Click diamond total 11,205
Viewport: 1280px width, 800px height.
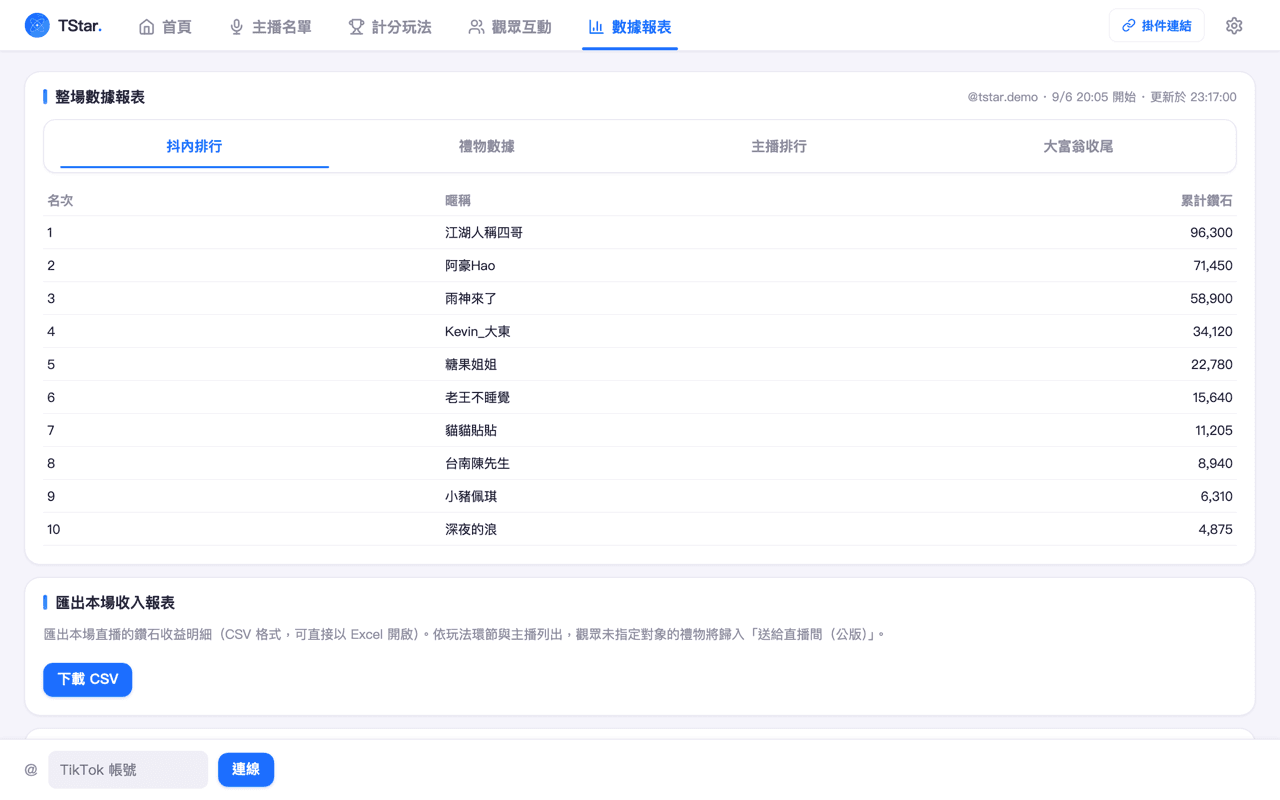1214,430
